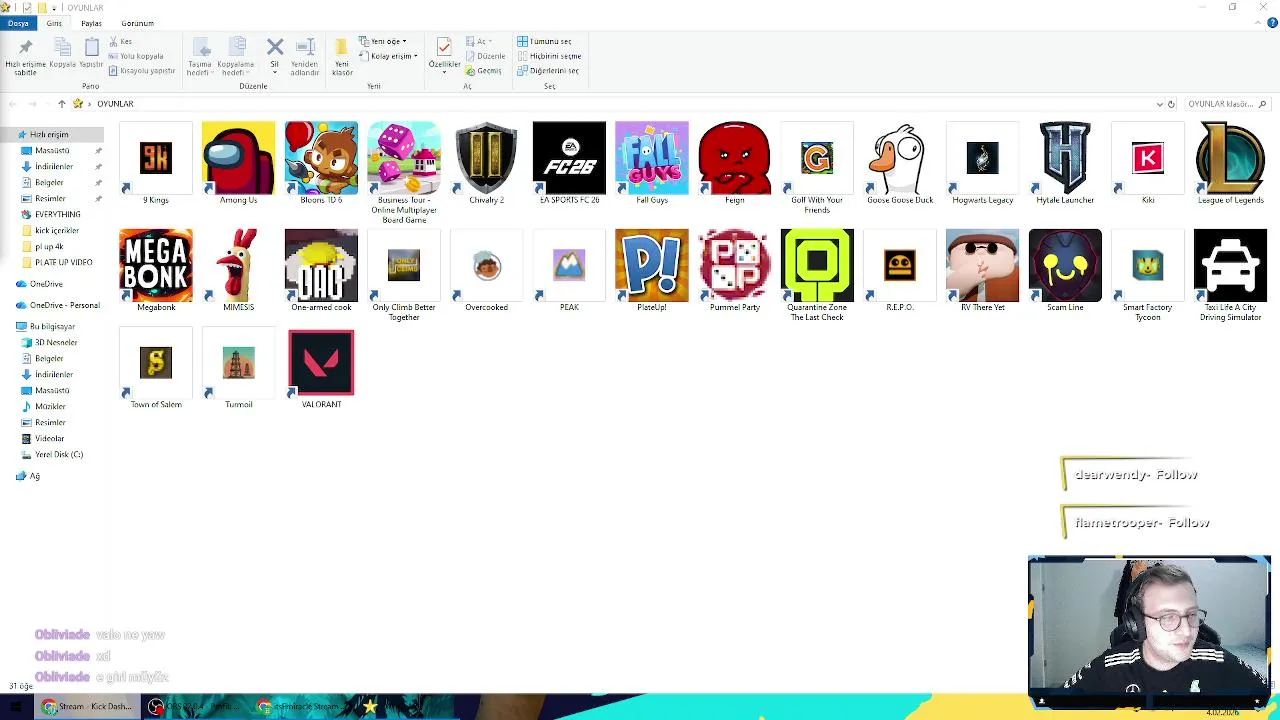Click Yeni klasör new folder button
This screenshot has height=720, width=1280.
coord(342,57)
